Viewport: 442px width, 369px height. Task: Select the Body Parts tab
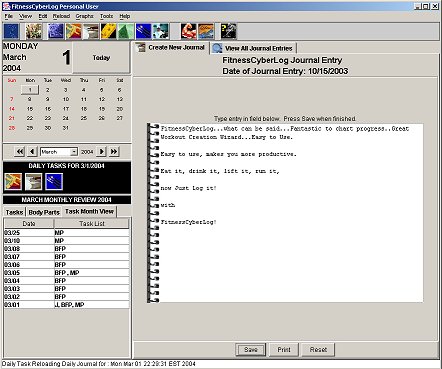coord(44,212)
